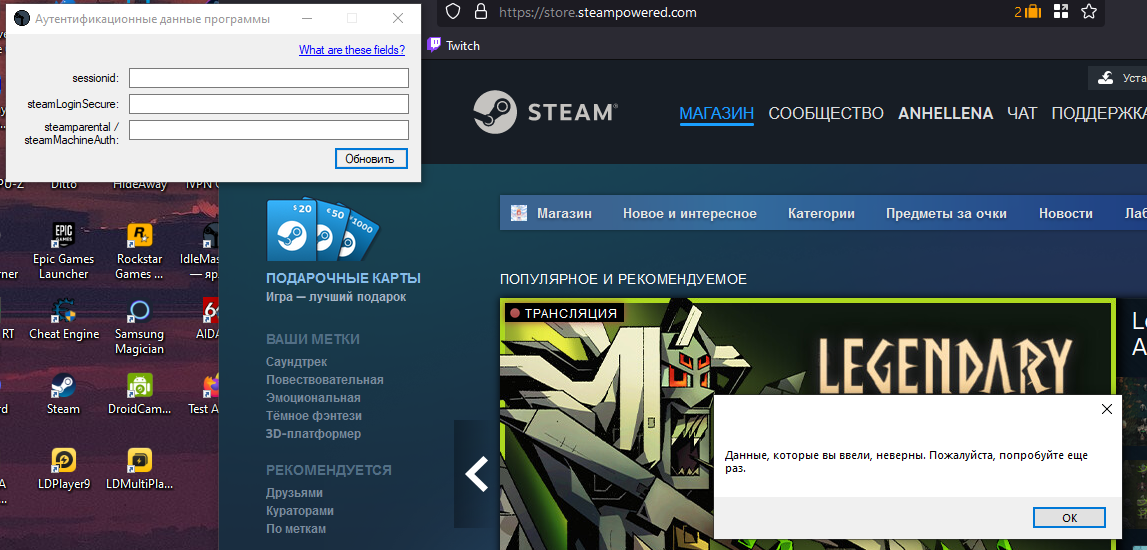This screenshot has width=1147, height=550.
Task: Open recommendations by Кураторами
Action: [x=300, y=511]
